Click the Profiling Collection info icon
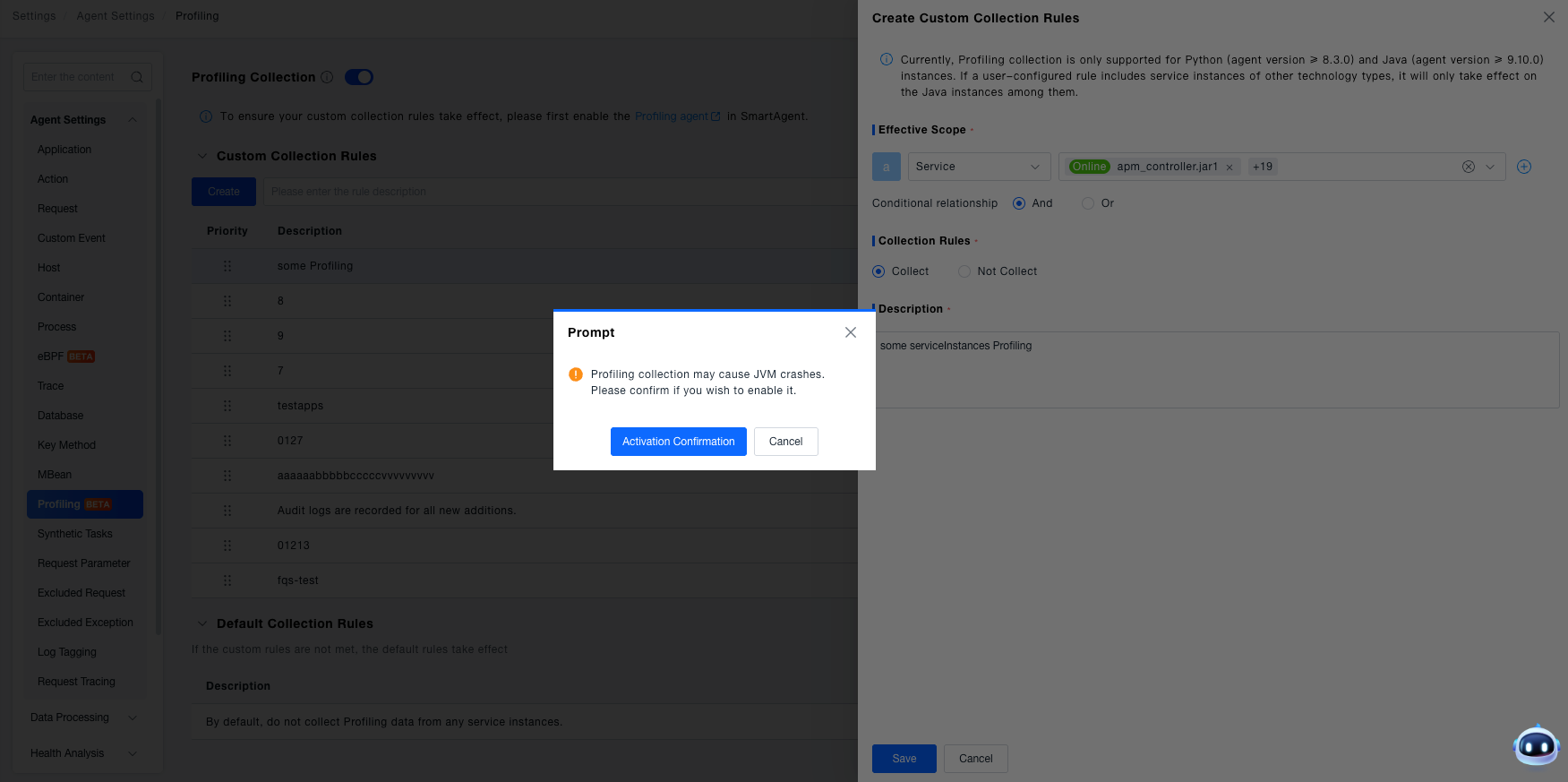This screenshot has width=1568, height=782. (x=327, y=77)
